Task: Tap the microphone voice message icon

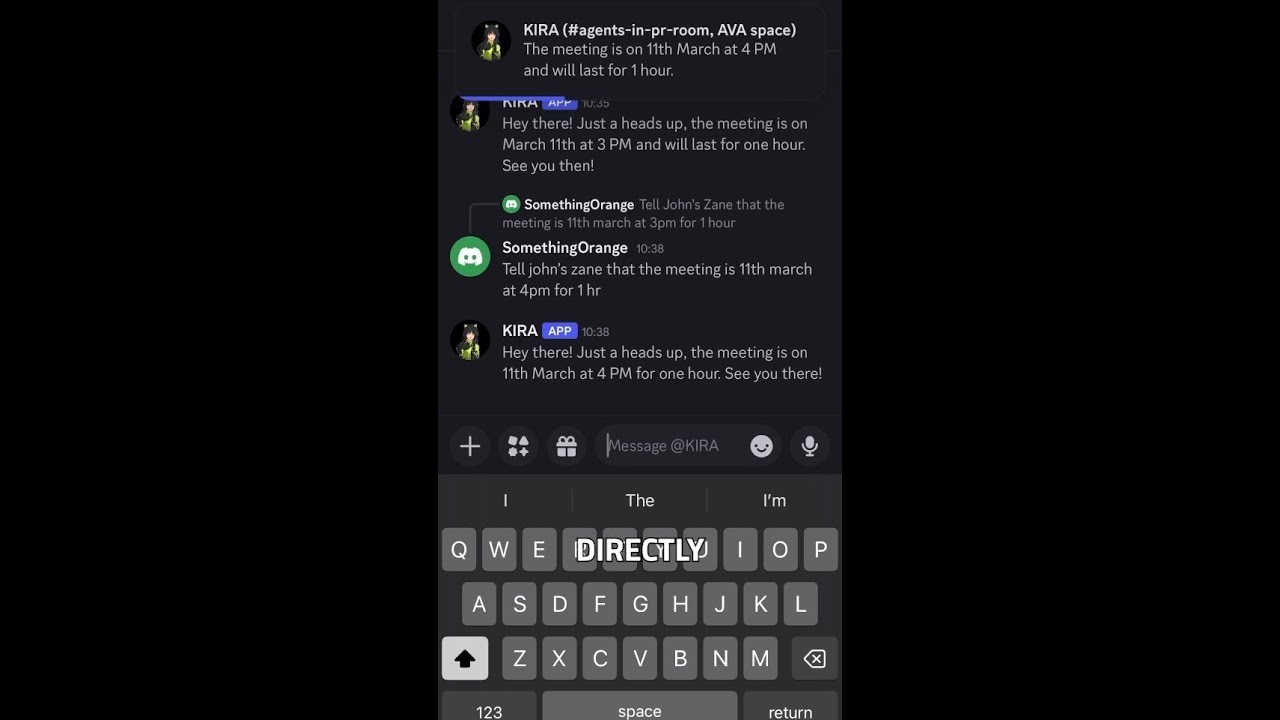Action: [810, 446]
